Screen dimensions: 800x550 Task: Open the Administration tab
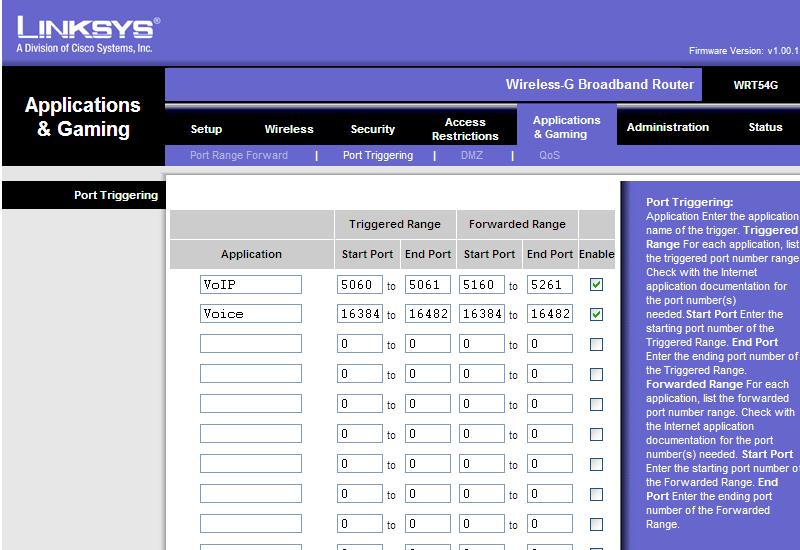[x=667, y=127]
